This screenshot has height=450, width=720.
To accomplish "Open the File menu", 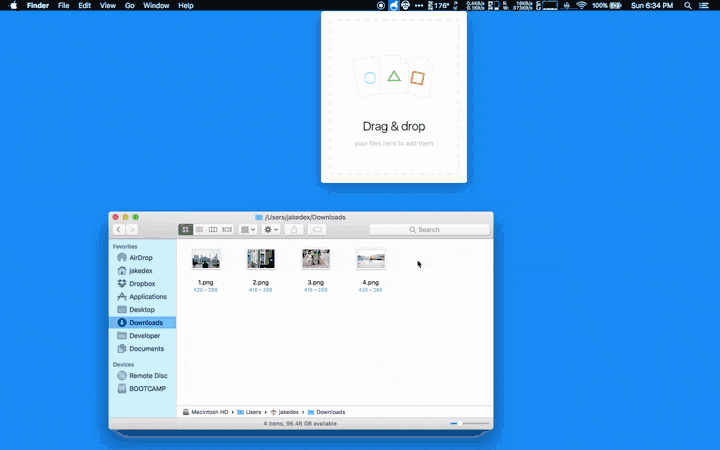I will [x=63, y=6].
